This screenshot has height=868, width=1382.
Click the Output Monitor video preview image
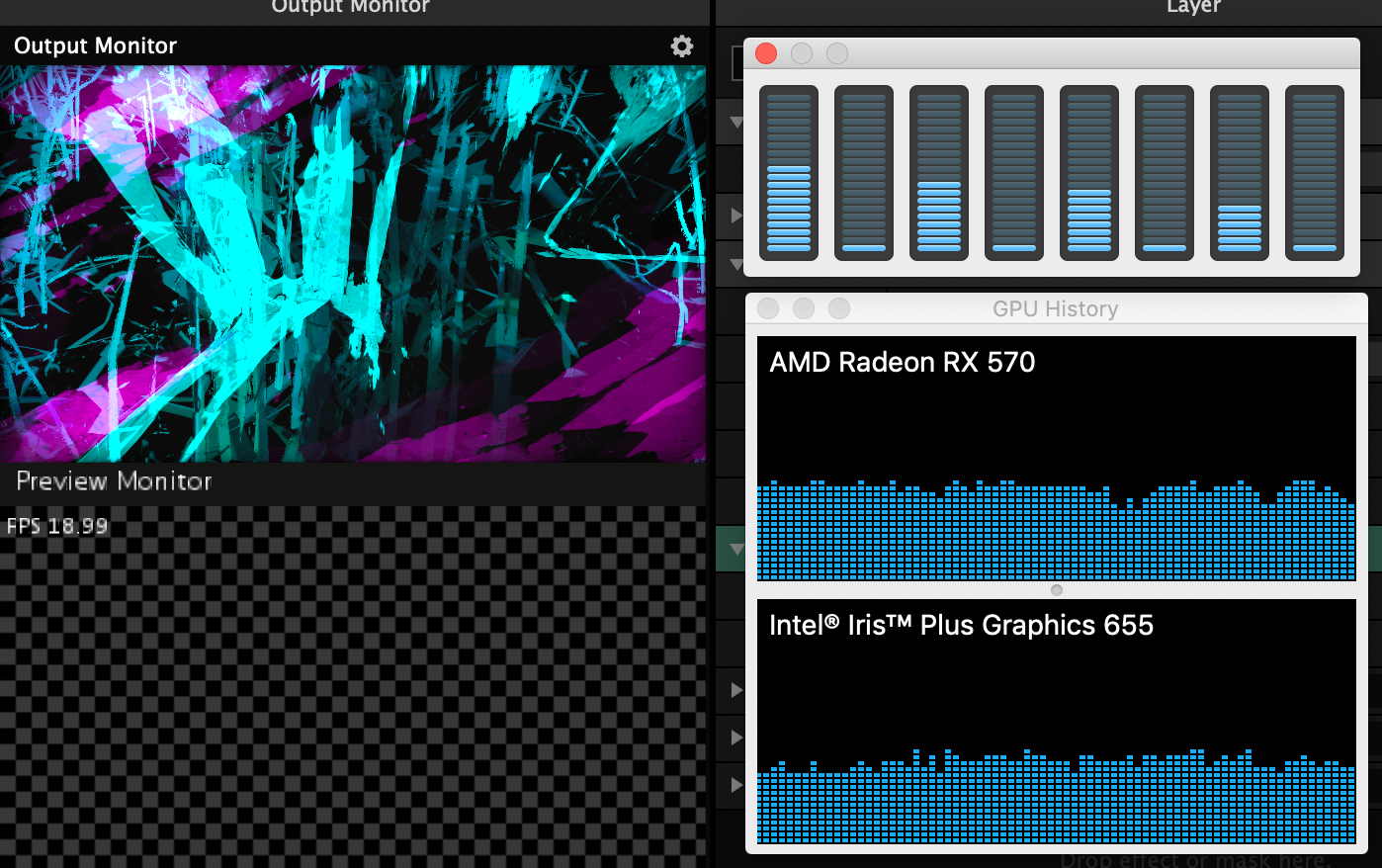click(x=352, y=263)
